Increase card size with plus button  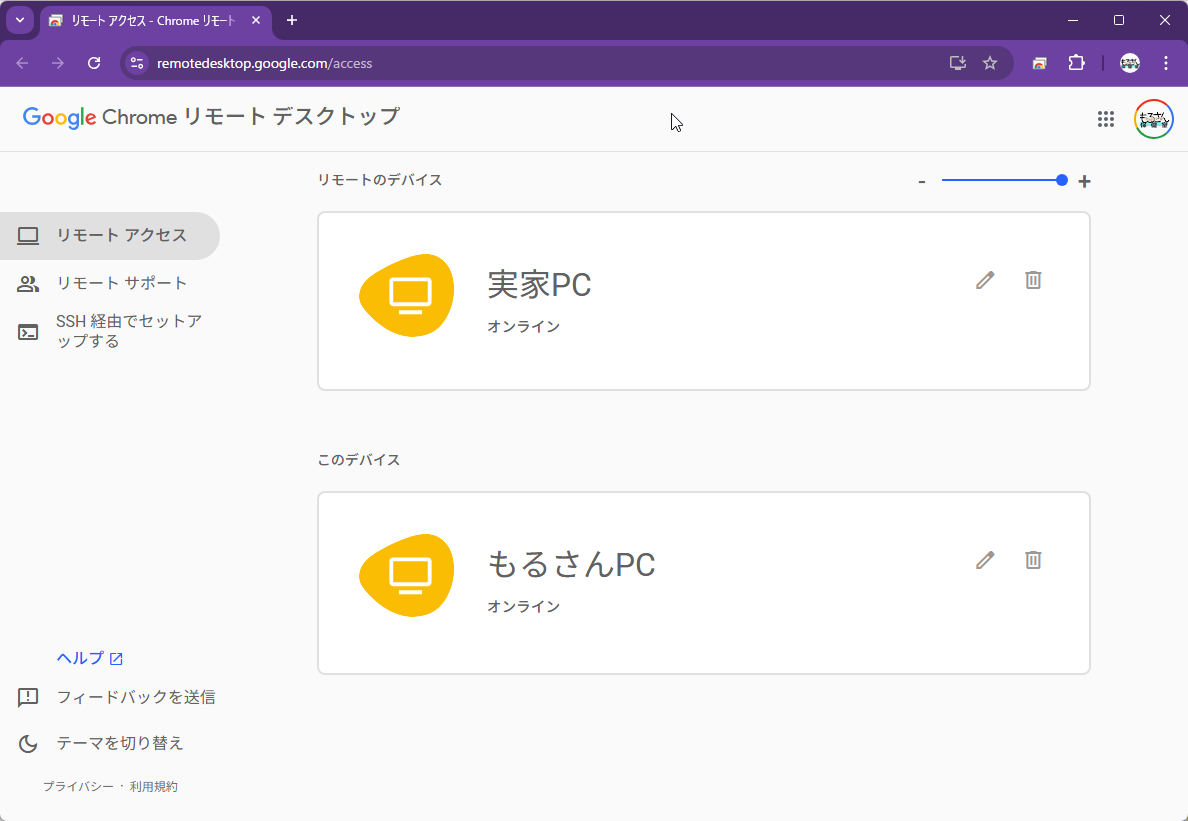pyautogui.click(x=1084, y=181)
